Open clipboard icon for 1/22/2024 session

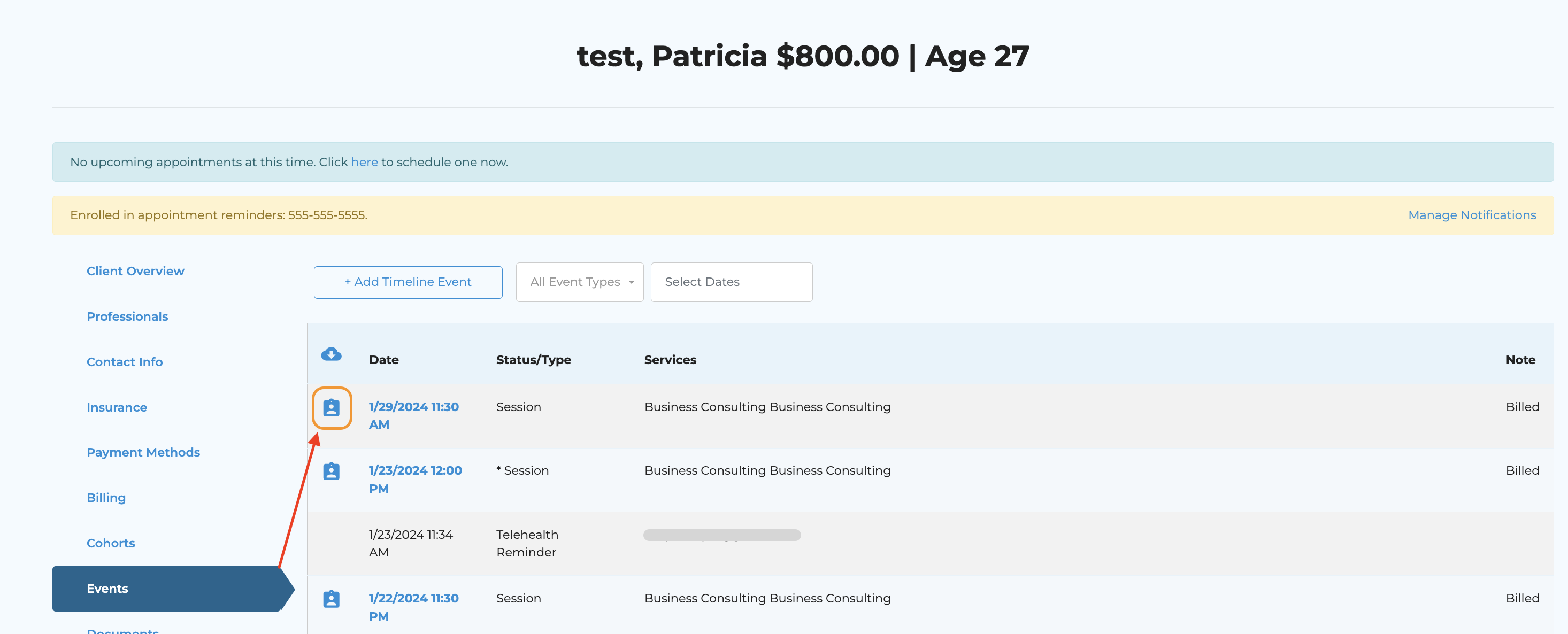331,599
